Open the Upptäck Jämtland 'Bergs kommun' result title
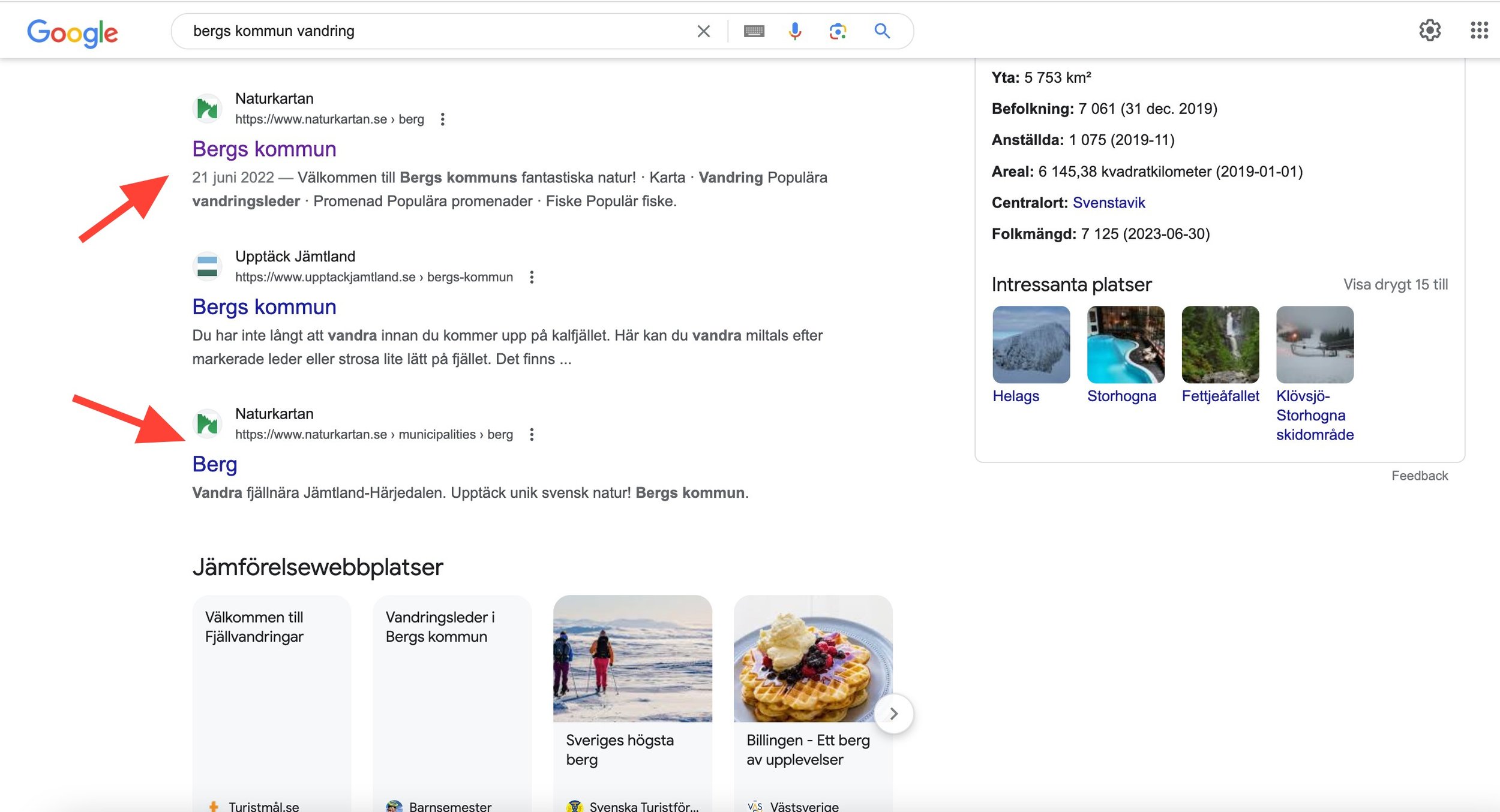The height and width of the screenshot is (812, 1500). tap(264, 306)
